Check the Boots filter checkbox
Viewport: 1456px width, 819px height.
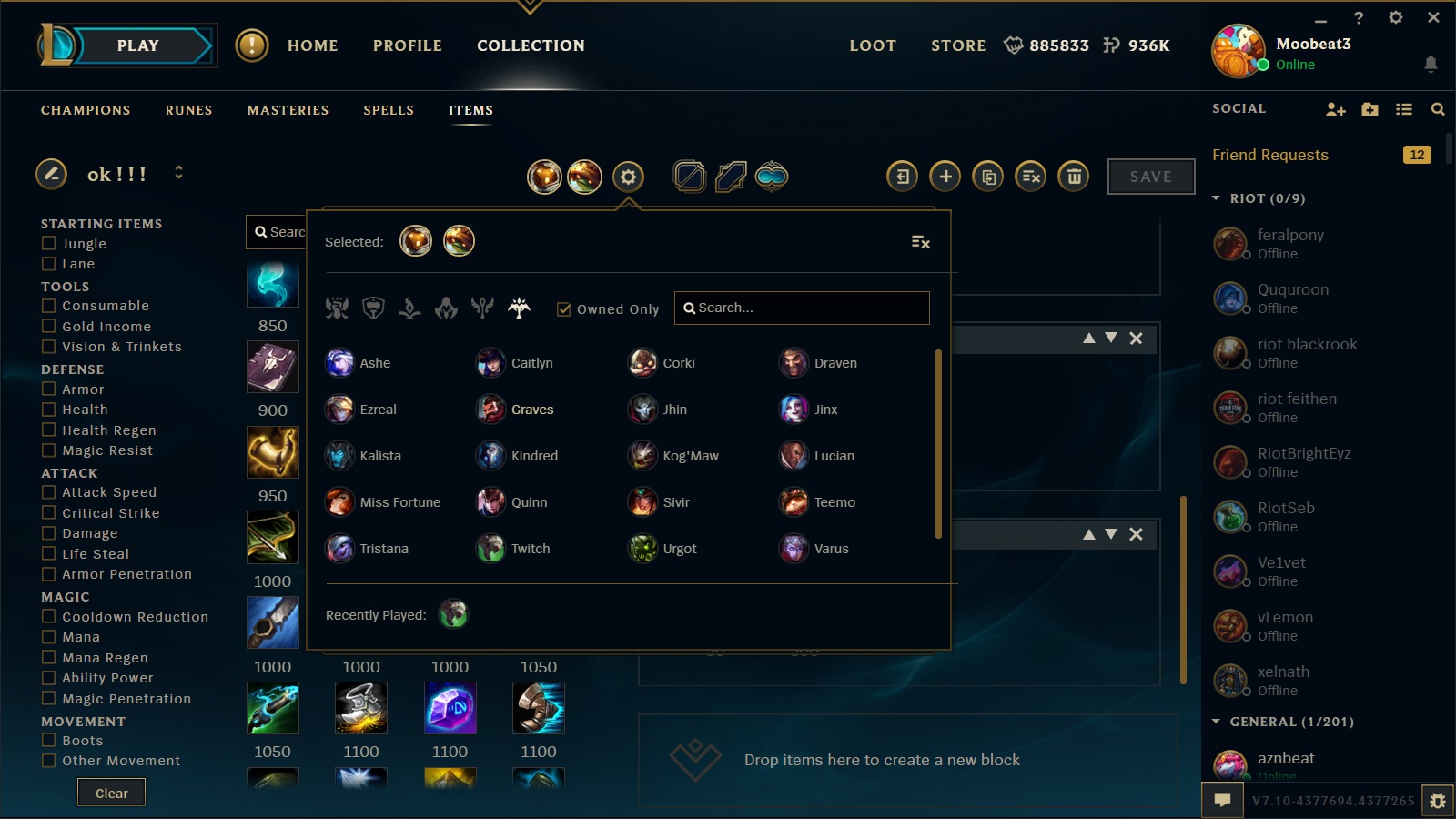[x=49, y=741]
